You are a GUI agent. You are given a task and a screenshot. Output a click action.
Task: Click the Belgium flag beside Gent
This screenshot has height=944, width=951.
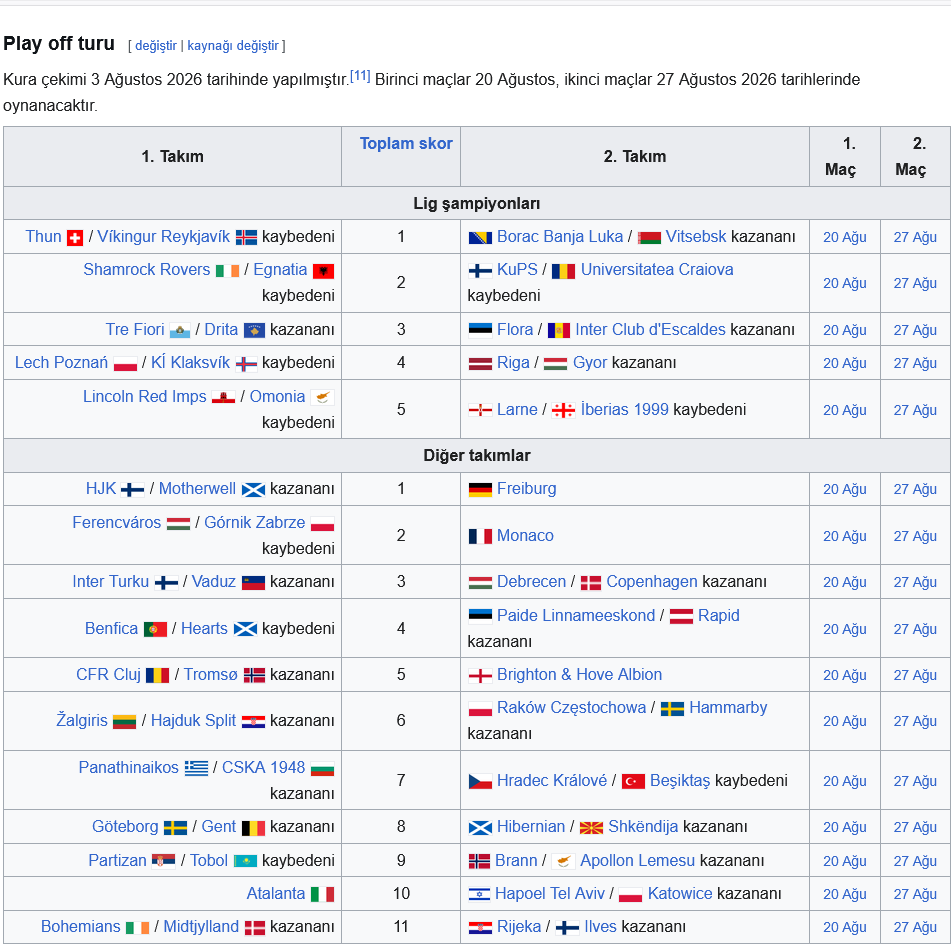[x=254, y=828]
